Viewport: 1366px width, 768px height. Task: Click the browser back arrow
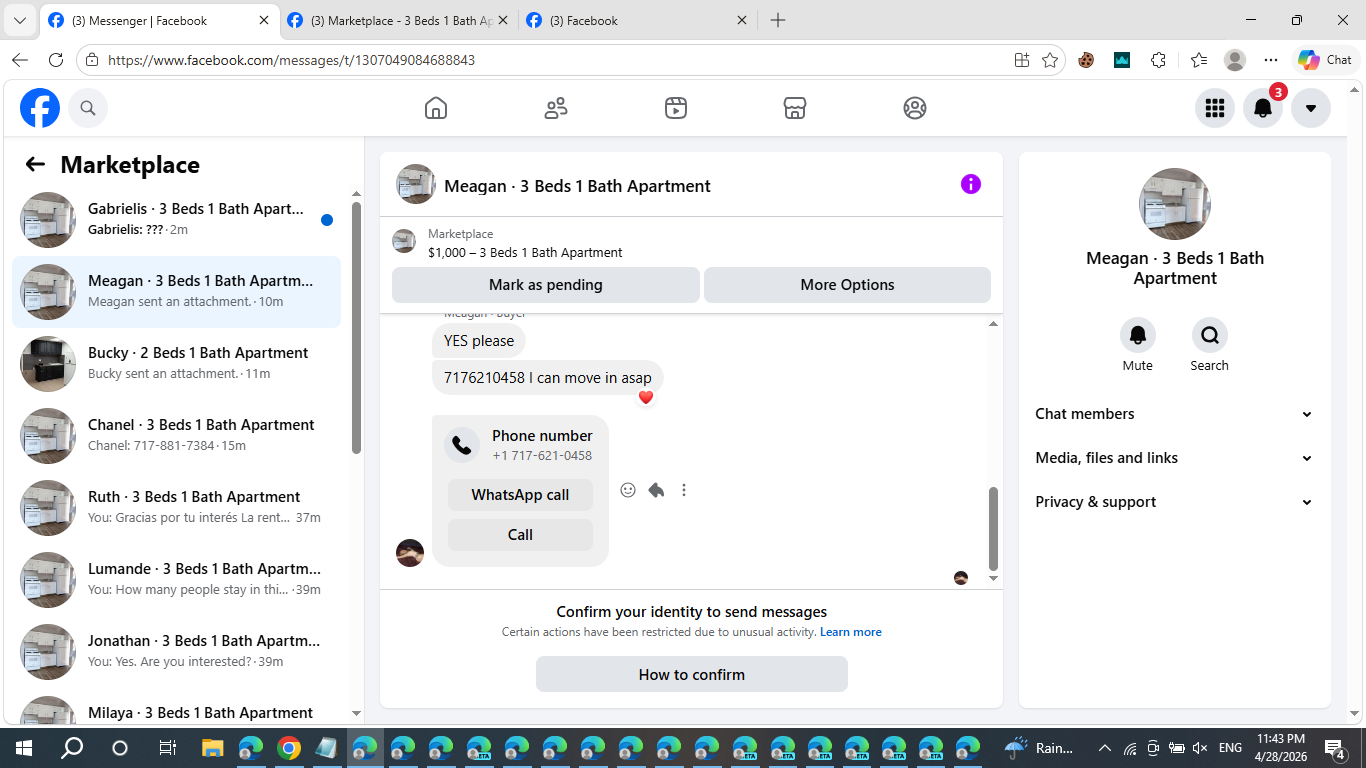click(x=20, y=60)
